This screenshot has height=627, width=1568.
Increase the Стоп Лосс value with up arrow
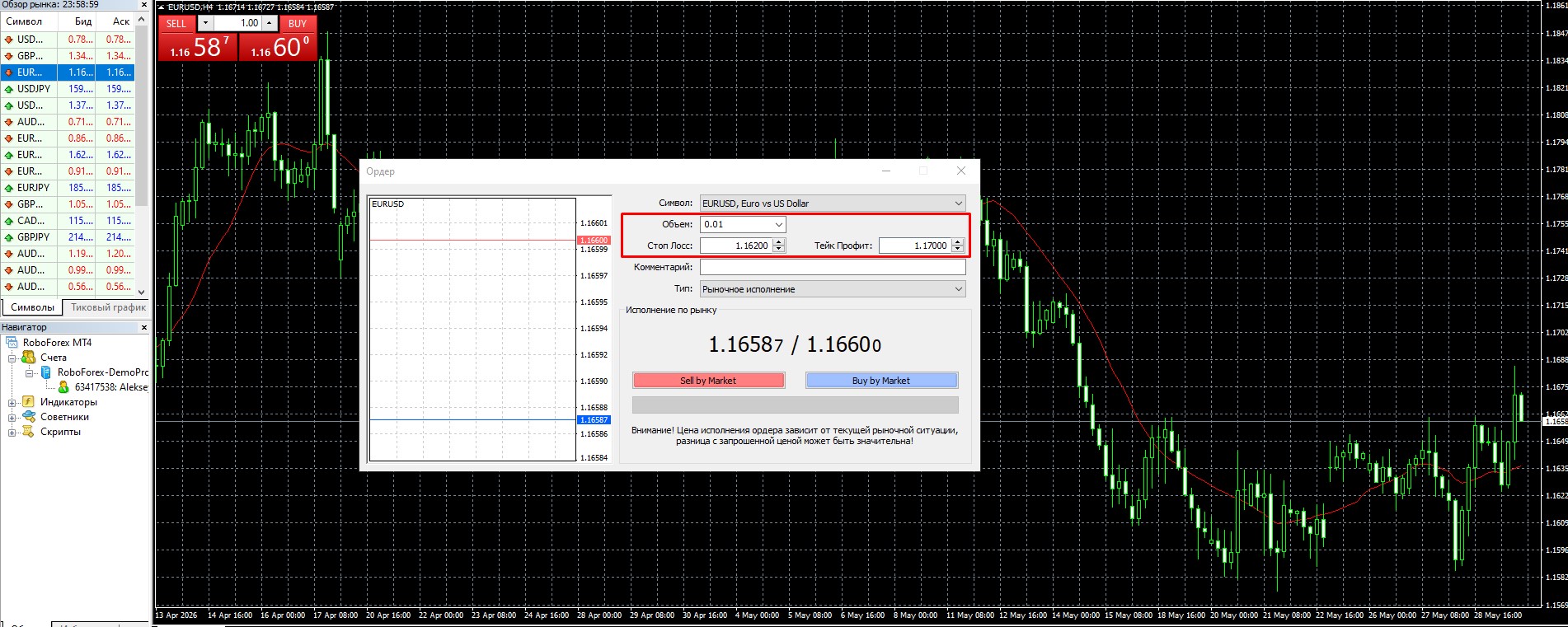[779, 242]
